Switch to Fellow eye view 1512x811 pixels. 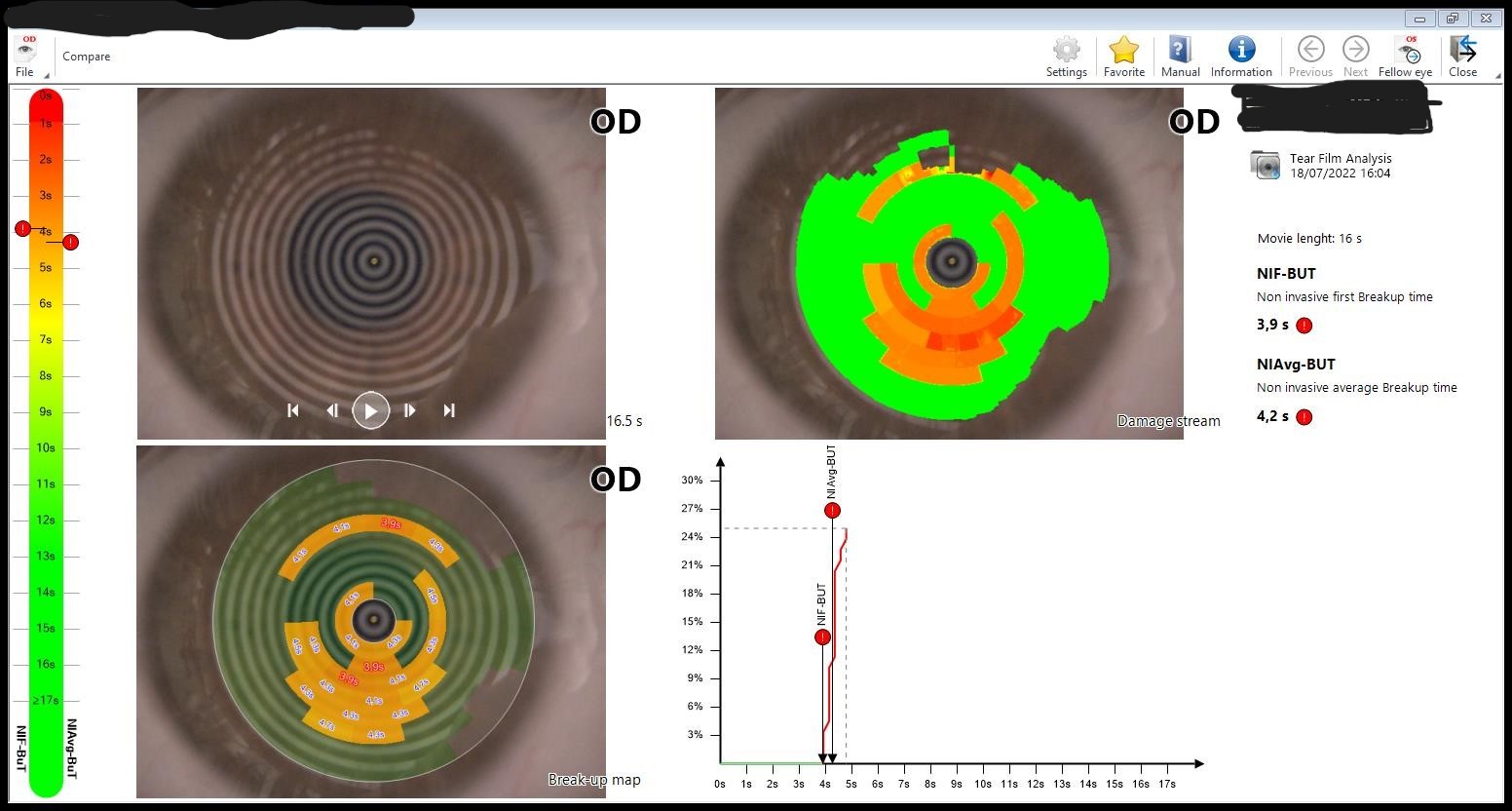click(1406, 51)
